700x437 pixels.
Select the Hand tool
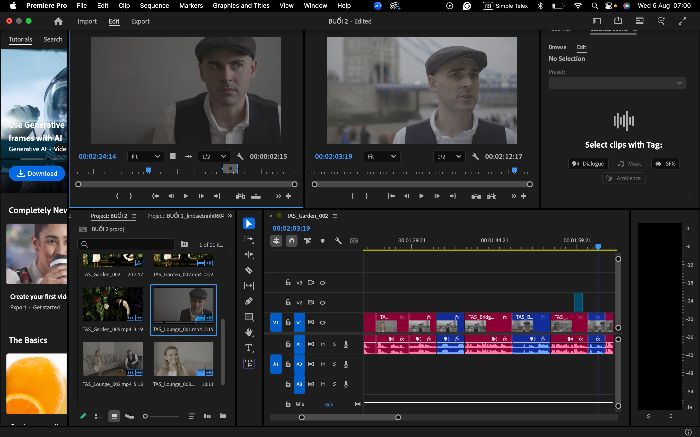coord(249,332)
